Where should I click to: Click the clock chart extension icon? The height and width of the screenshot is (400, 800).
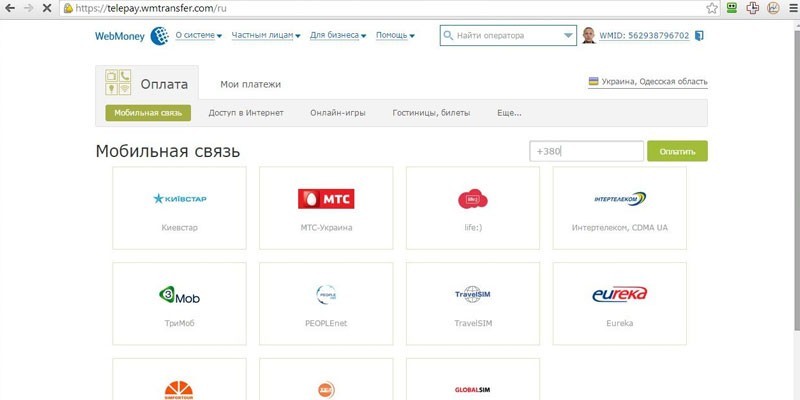point(774,8)
